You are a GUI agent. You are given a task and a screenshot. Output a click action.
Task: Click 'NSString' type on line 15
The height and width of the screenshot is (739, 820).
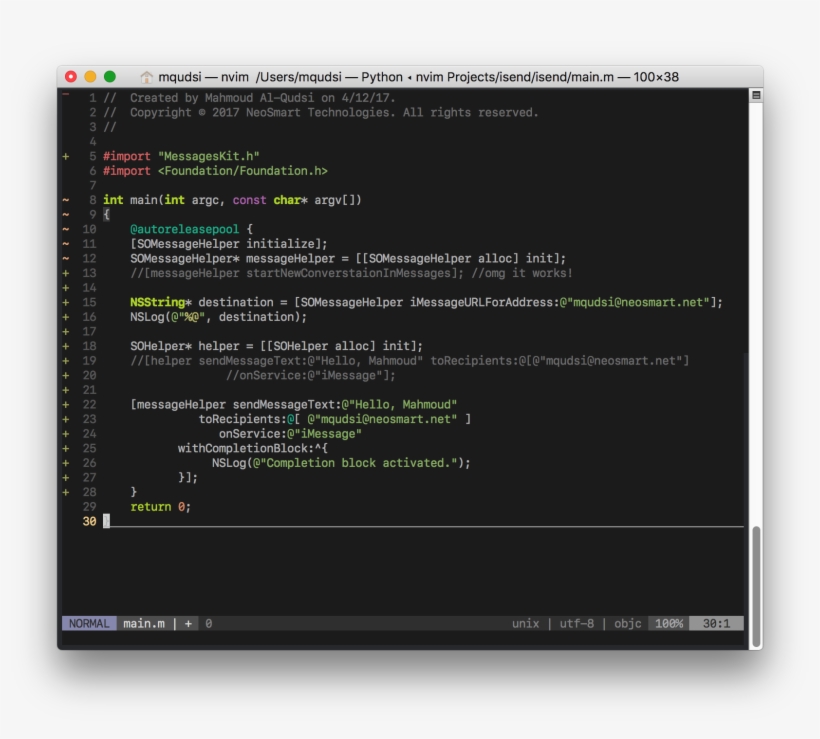pyautogui.click(x=157, y=302)
